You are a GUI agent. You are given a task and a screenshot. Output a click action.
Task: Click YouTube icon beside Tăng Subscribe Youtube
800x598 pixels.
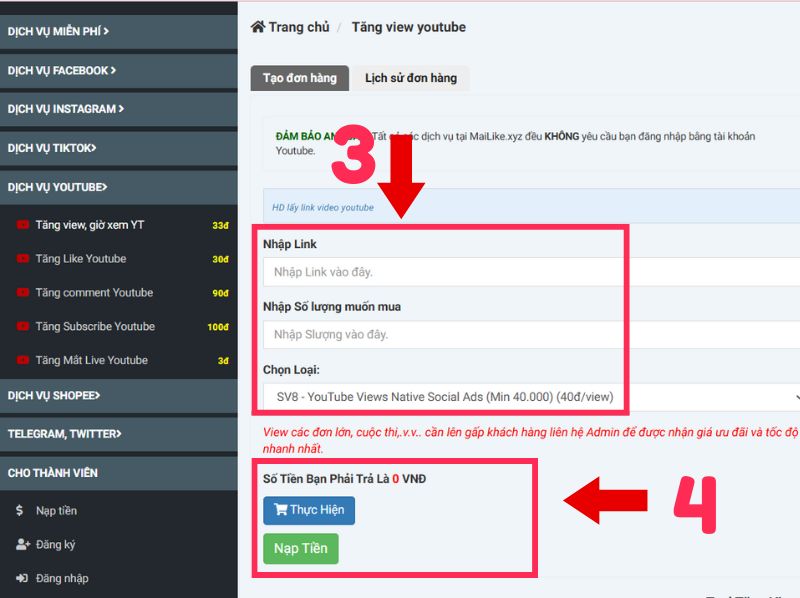pos(22,326)
